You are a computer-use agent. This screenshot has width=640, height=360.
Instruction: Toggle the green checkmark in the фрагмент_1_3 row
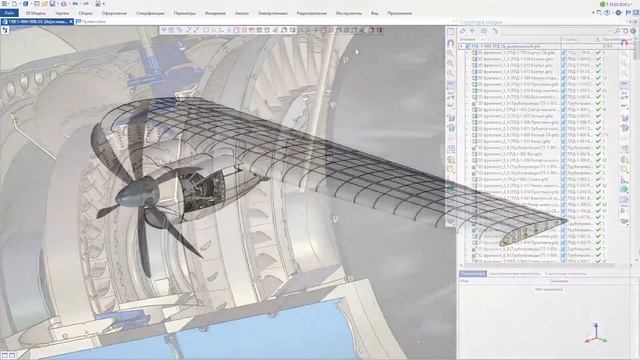tap(598, 65)
